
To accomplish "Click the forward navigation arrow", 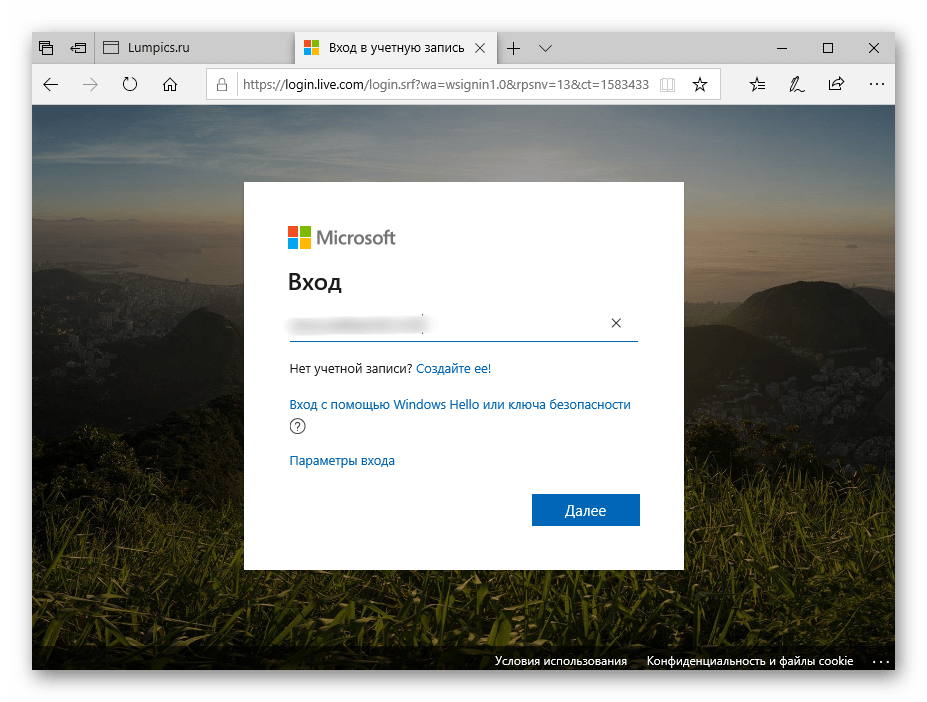I will (x=90, y=85).
